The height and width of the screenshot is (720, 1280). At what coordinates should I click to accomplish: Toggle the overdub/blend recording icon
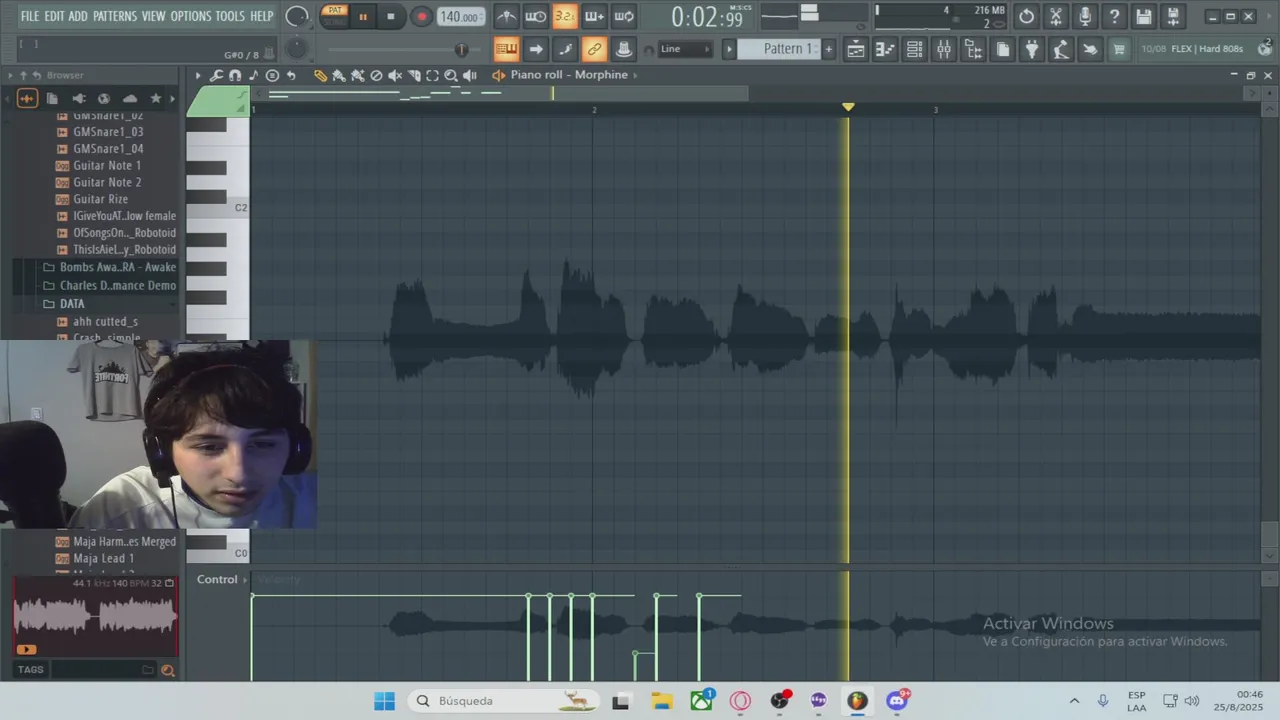coord(594,16)
